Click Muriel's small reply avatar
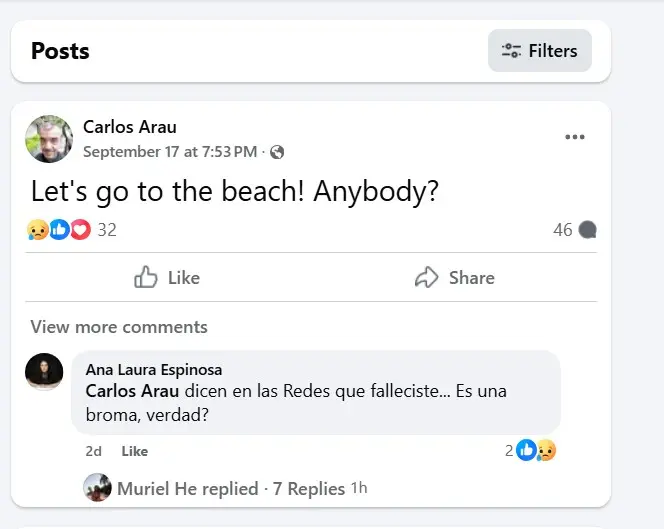Viewport: 664px width, 529px height. click(97, 488)
